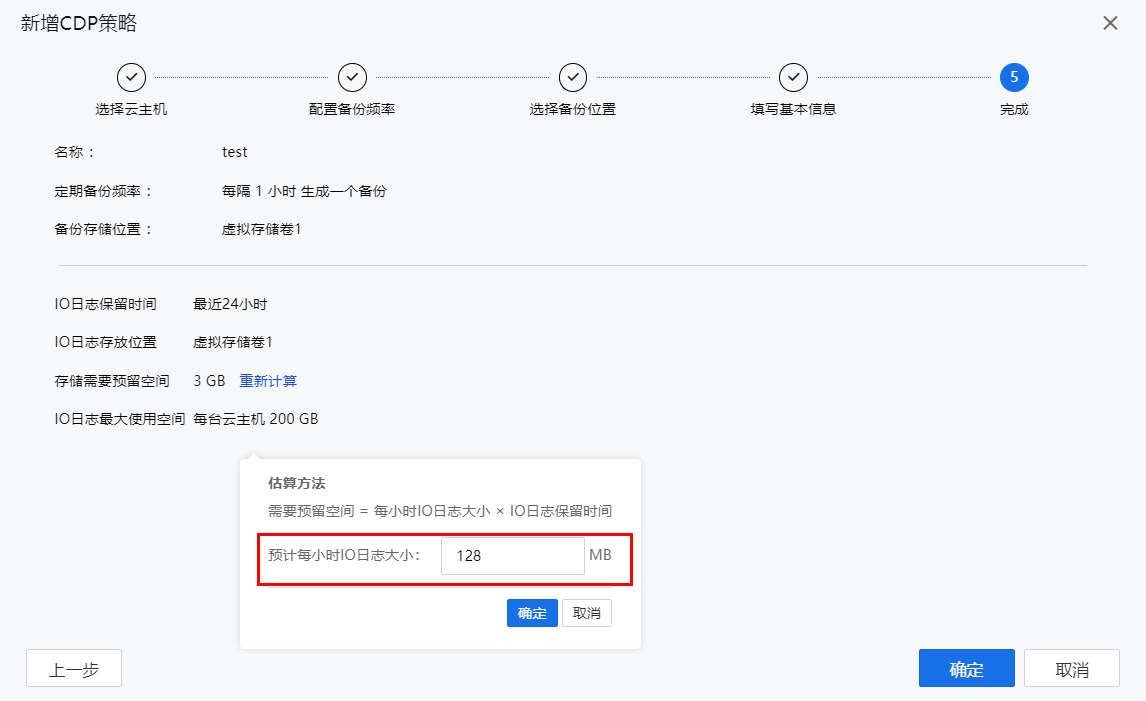The width and height of the screenshot is (1146, 701).
Task: Select the 填写基本信息 step label
Action: point(793,109)
